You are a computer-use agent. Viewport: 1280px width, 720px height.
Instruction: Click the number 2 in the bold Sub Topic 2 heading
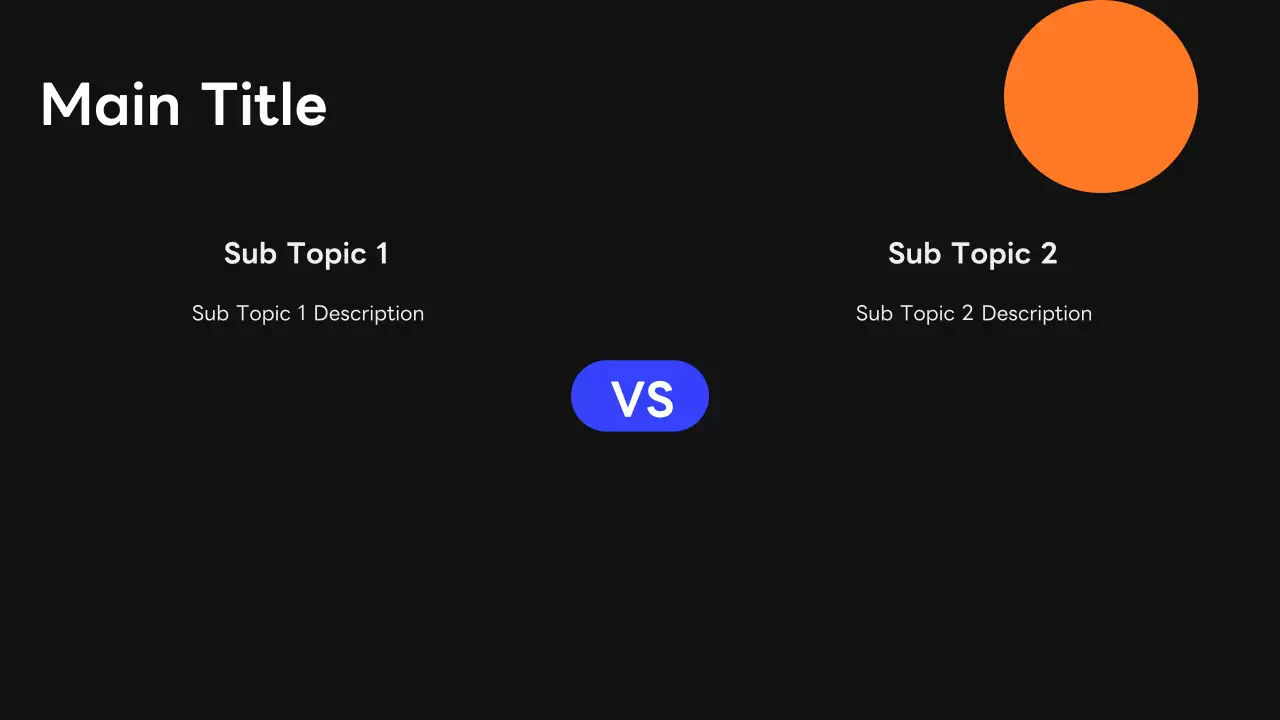[x=1048, y=254]
